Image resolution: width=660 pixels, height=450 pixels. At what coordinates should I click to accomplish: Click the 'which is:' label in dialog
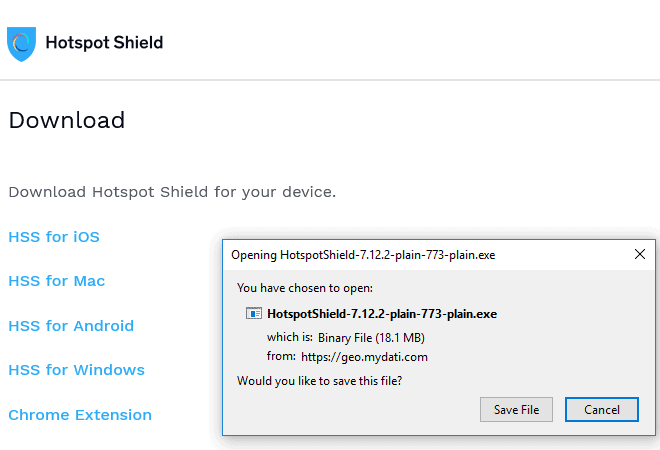tap(290, 337)
